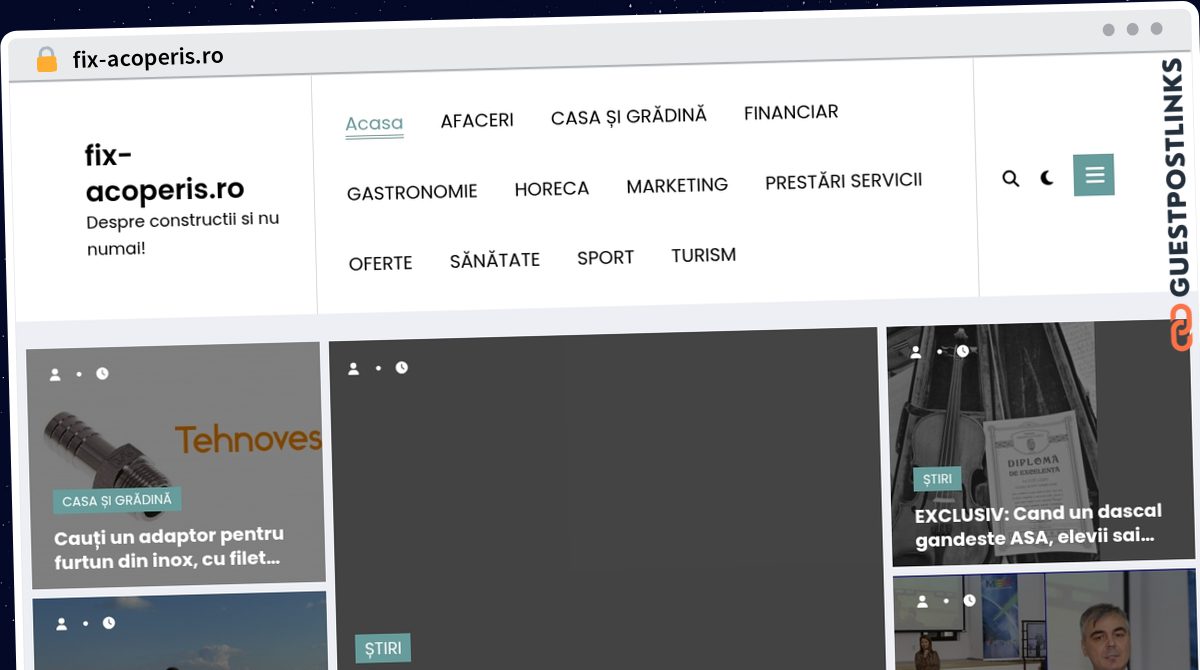Click the fix-acoperis.ro address bar text
The image size is (1200, 670).
148,58
